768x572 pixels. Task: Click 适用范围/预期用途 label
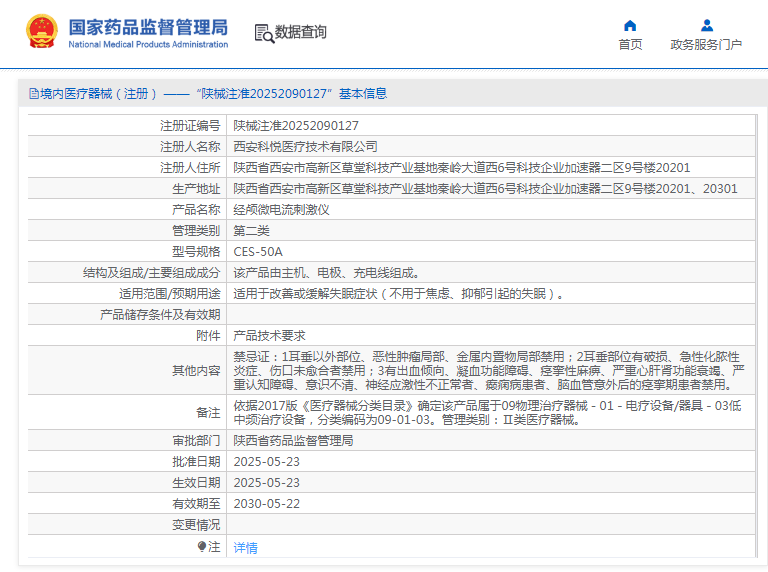pyautogui.click(x=169, y=294)
